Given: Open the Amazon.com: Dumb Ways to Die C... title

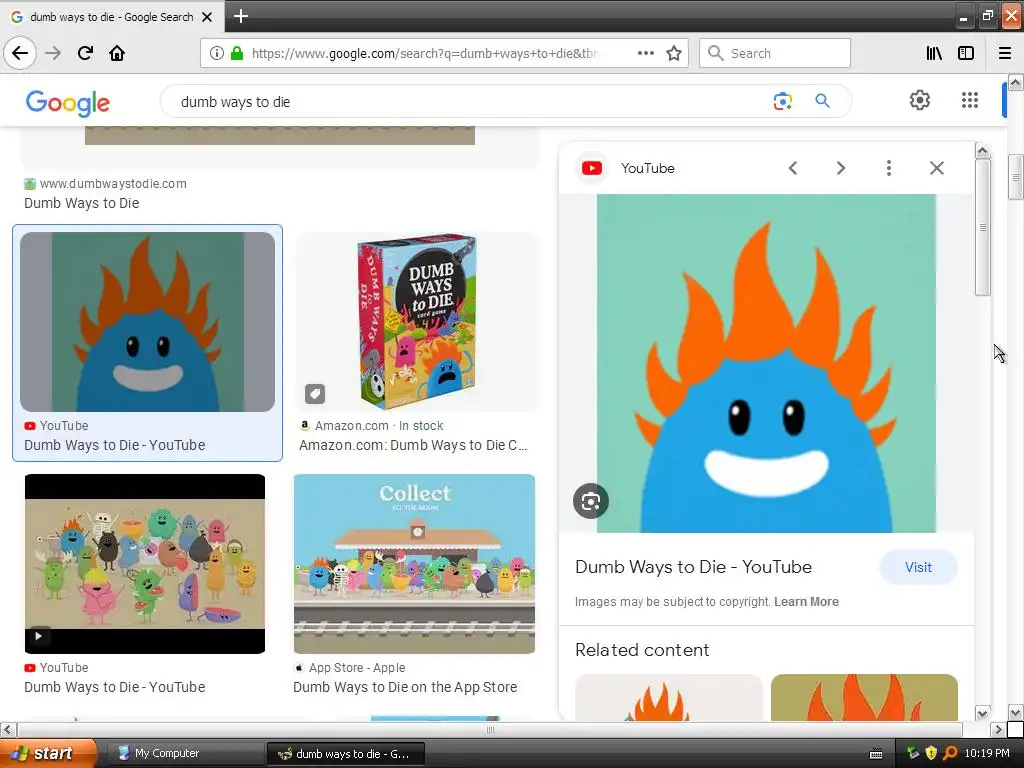Looking at the screenshot, I should pos(413,445).
